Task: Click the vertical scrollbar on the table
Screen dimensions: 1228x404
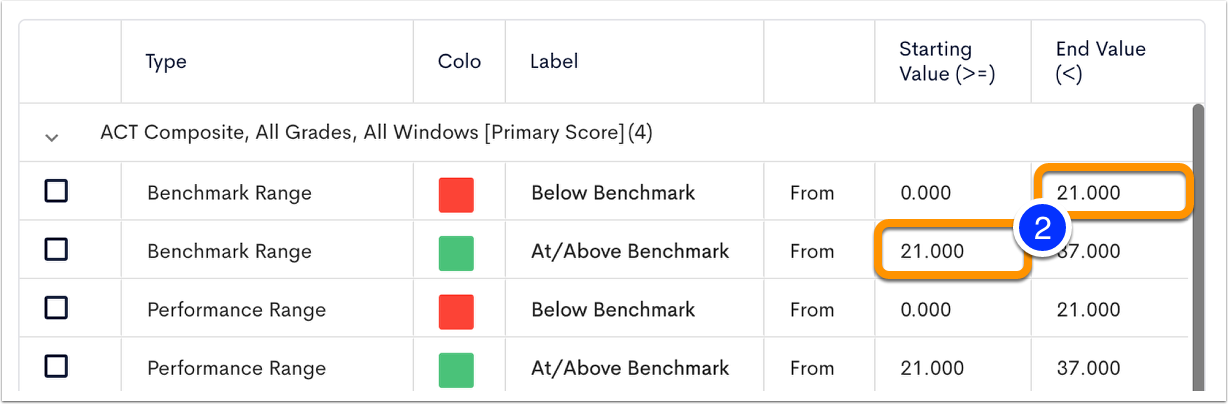Action: (x=1198, y=250)
